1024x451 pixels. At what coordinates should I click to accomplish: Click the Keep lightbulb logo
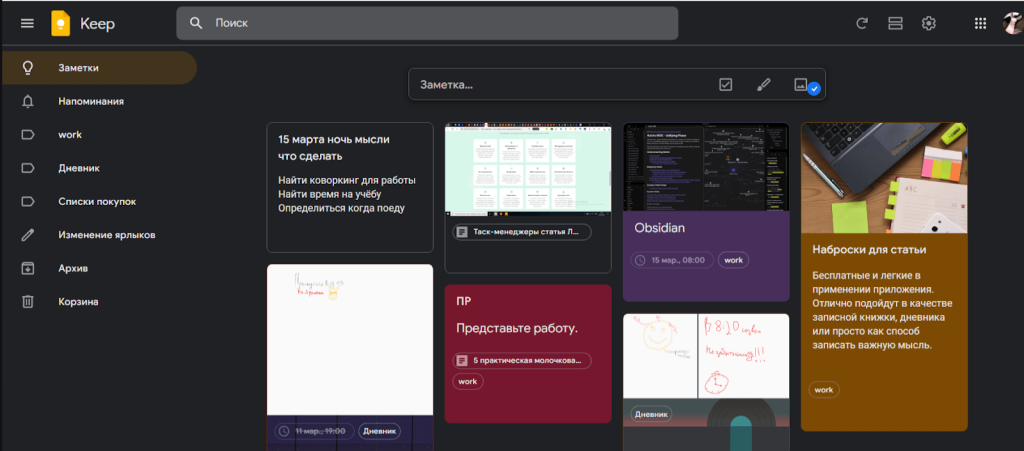point(61,24)
